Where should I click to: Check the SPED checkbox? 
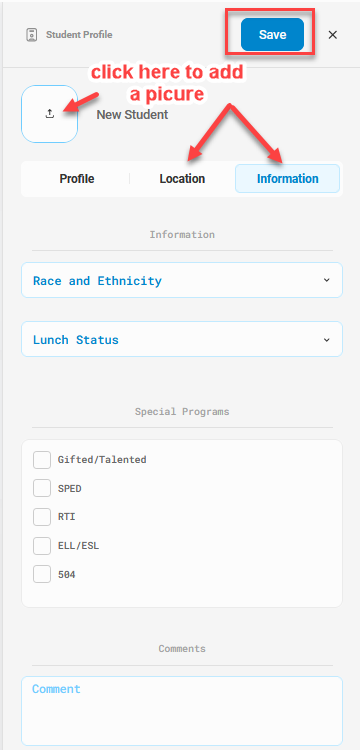42,489
